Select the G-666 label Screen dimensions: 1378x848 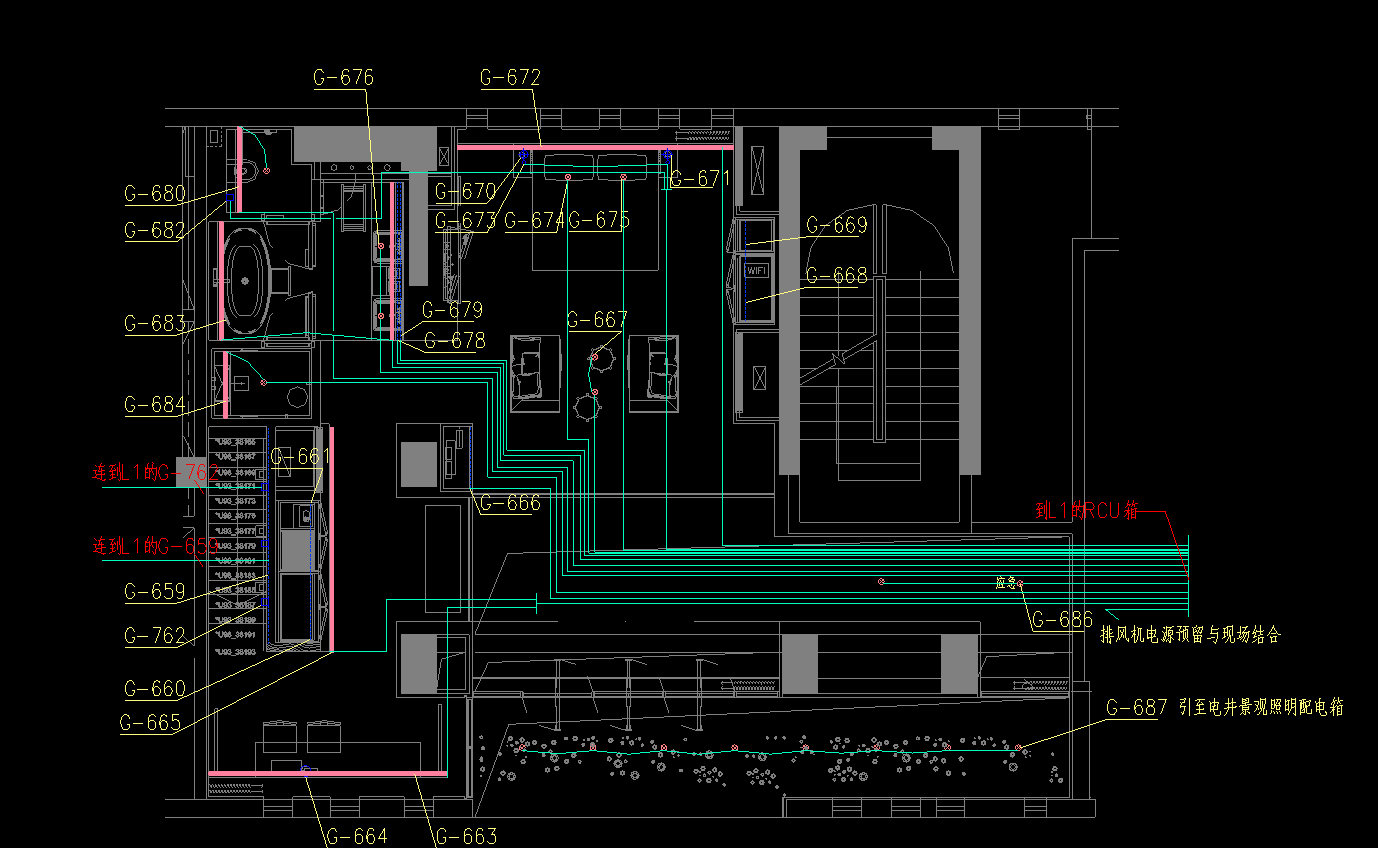click(510, 503)
